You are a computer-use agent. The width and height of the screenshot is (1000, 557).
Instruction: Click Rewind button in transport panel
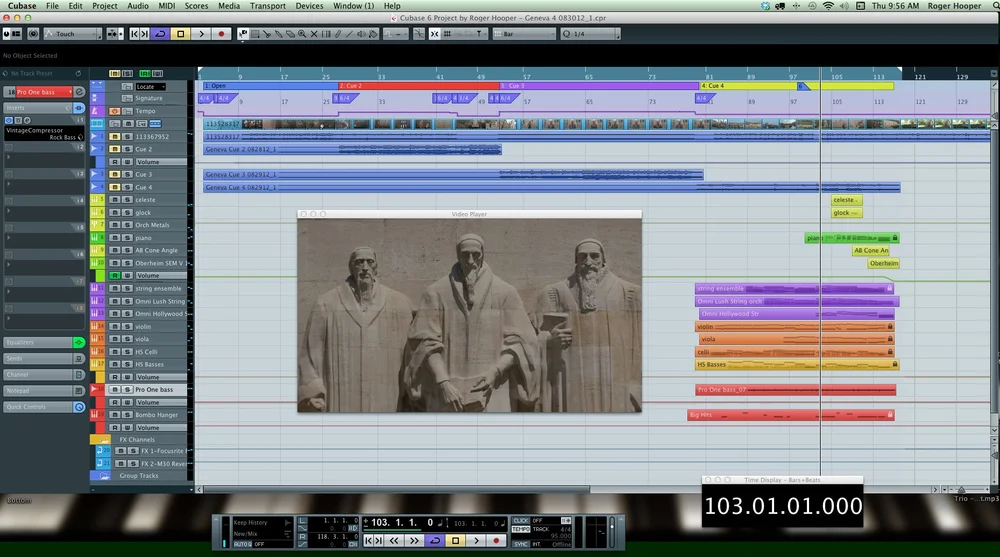click(394, 540)
